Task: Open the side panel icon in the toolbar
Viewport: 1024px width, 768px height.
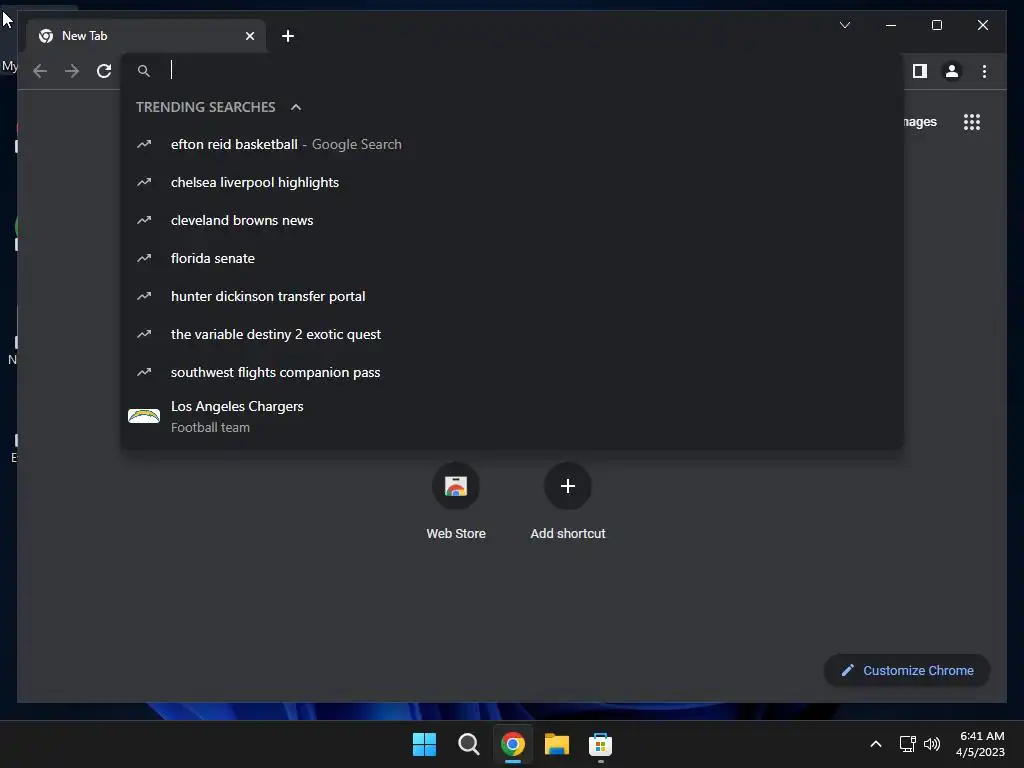Action: click(x=920, y=71)
